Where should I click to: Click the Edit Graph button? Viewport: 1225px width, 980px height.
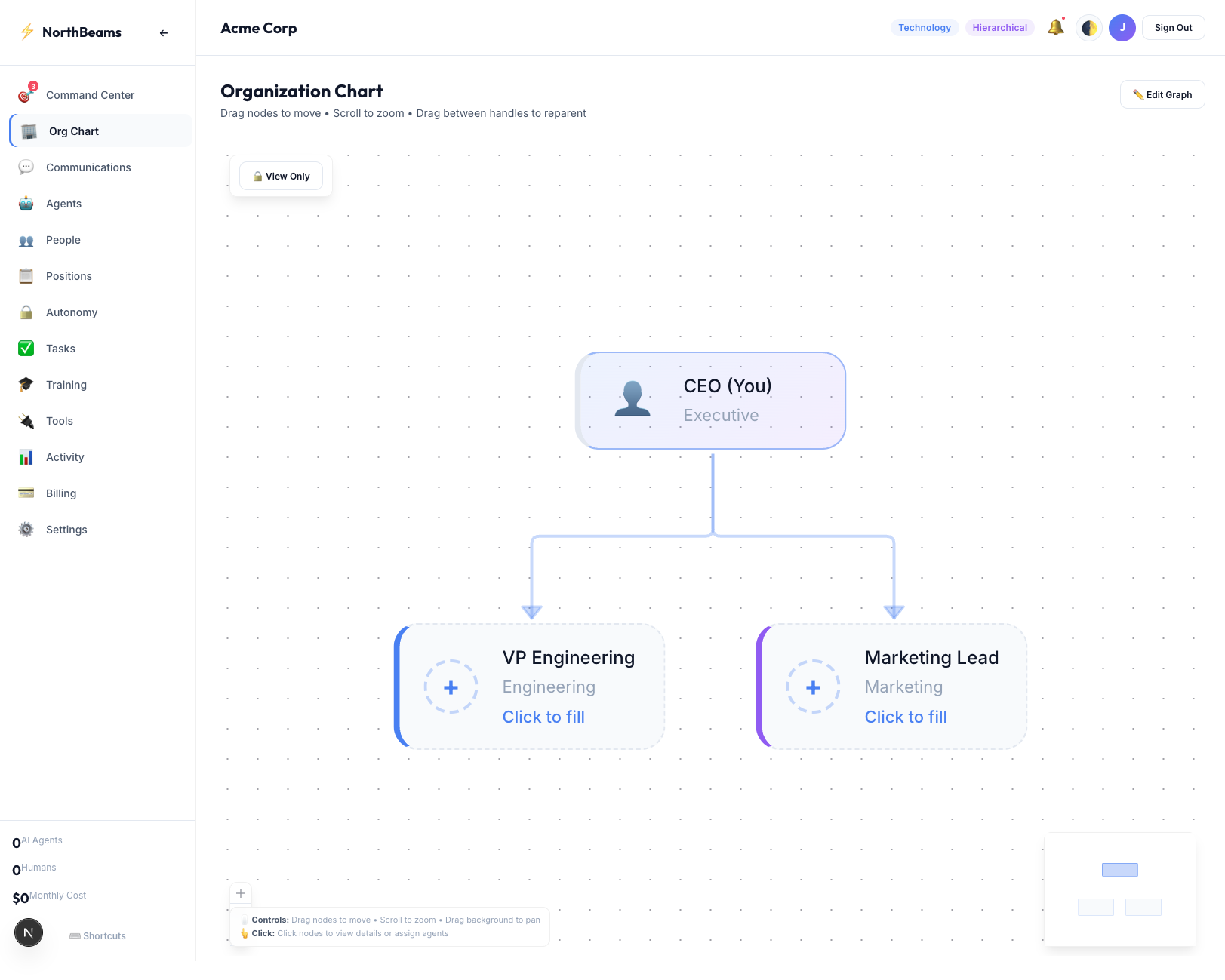(1162, 94)
